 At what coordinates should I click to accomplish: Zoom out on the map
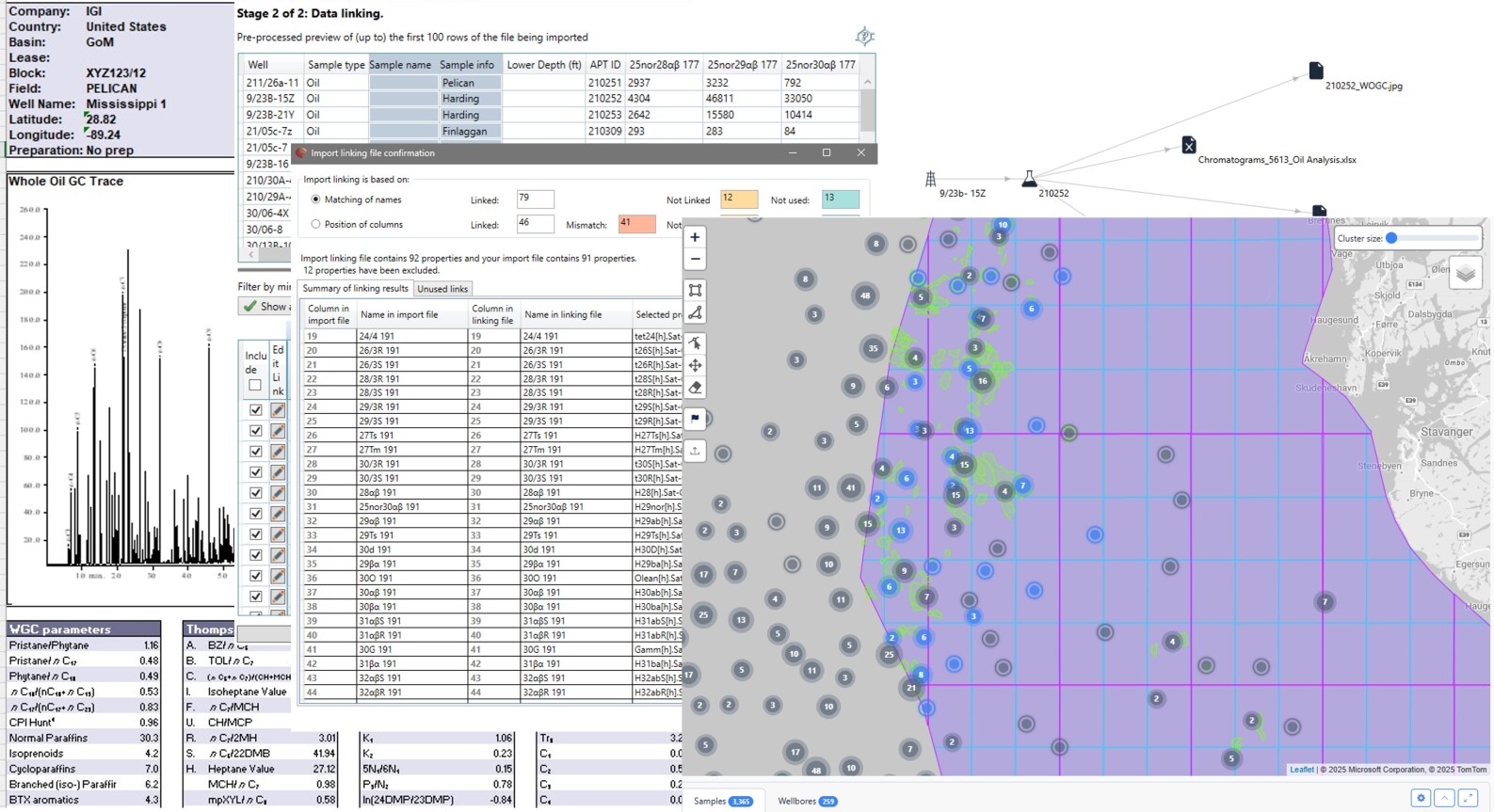click(695, 260)
